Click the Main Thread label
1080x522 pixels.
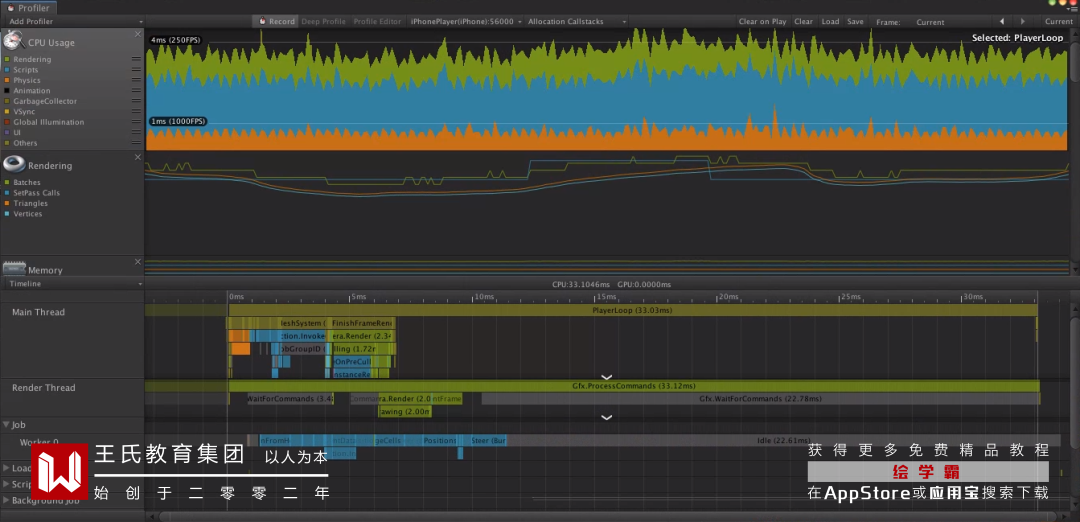coord(38,312)
